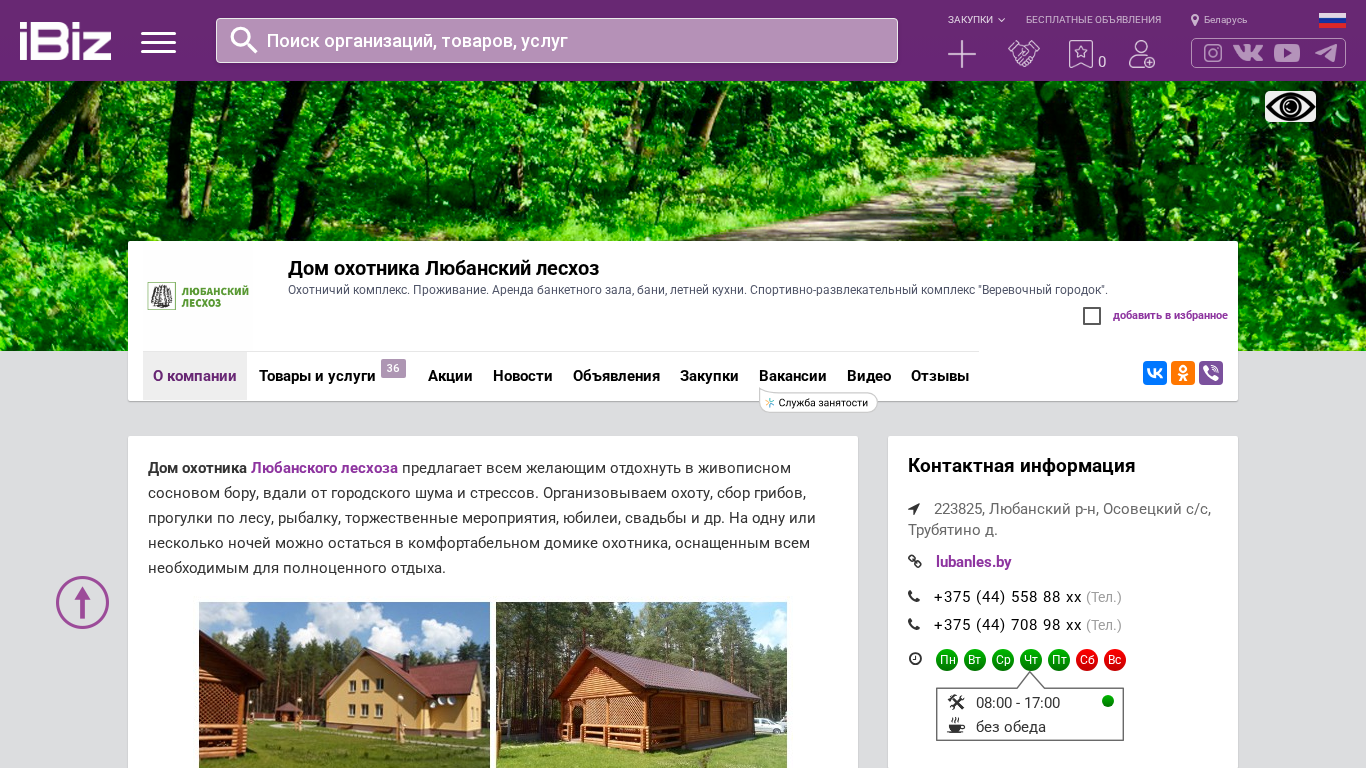
Task: Click the link icon beside lubanles.by
Action: pyautogui.click(x=915, y=562)
